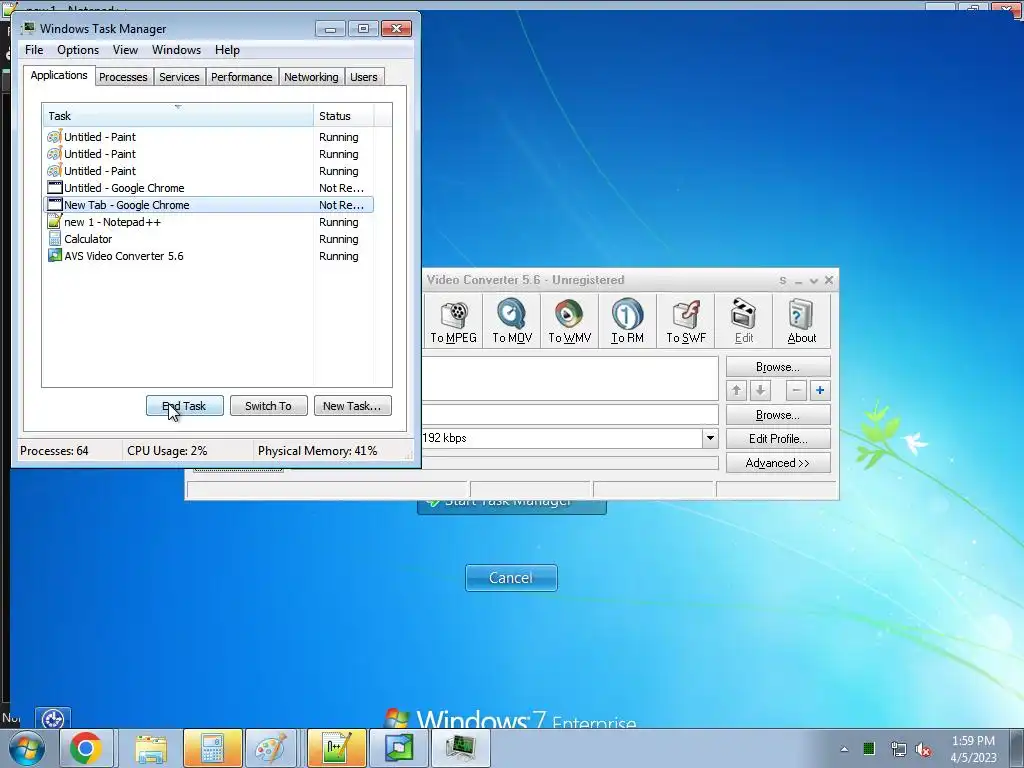Select the Calculator task row
This screenshot has height=768, width=1024.
tap(208, 239)
